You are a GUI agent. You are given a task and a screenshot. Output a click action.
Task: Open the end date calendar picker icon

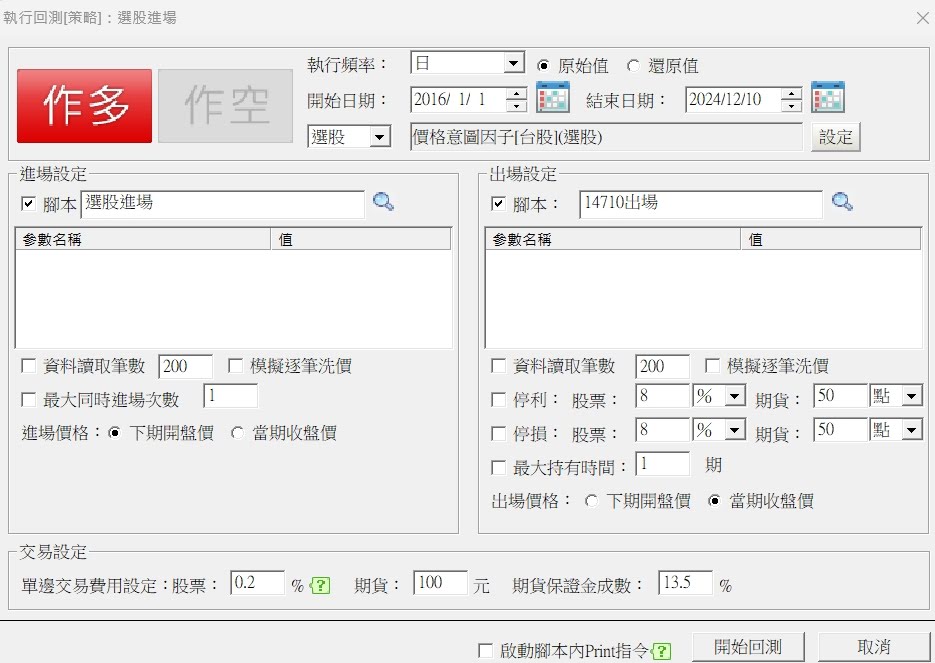coord(828,98)
